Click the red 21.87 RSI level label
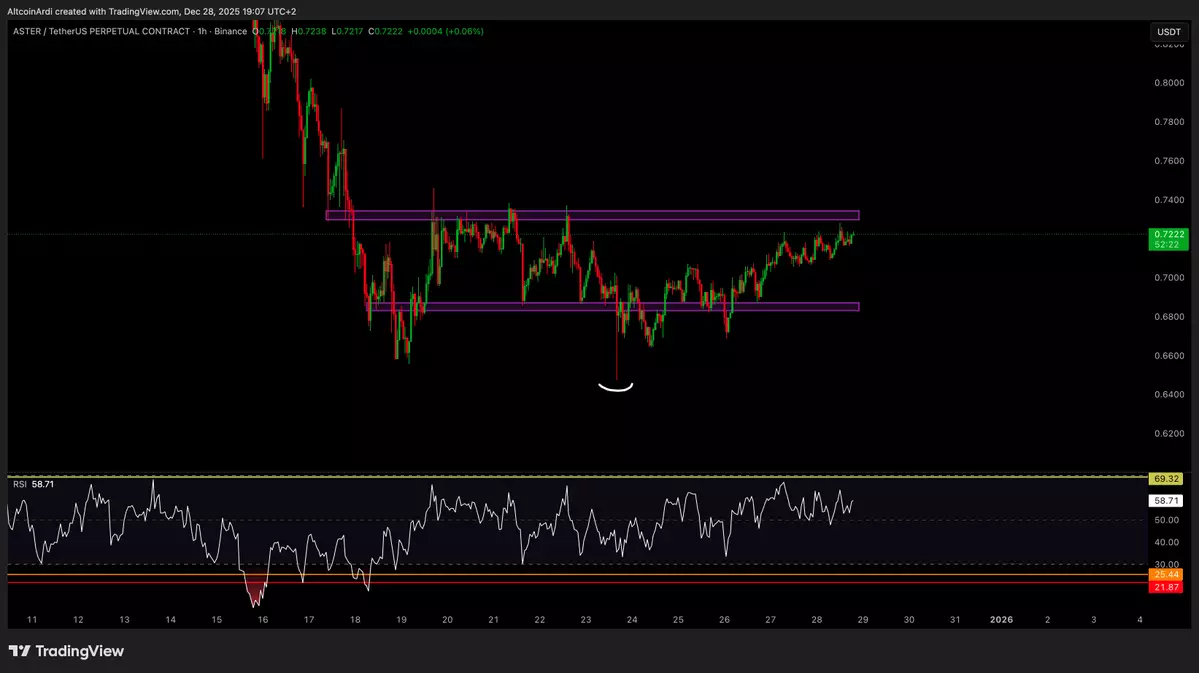This screenshot has height=673, width=1199. (x=1167, y=586)
